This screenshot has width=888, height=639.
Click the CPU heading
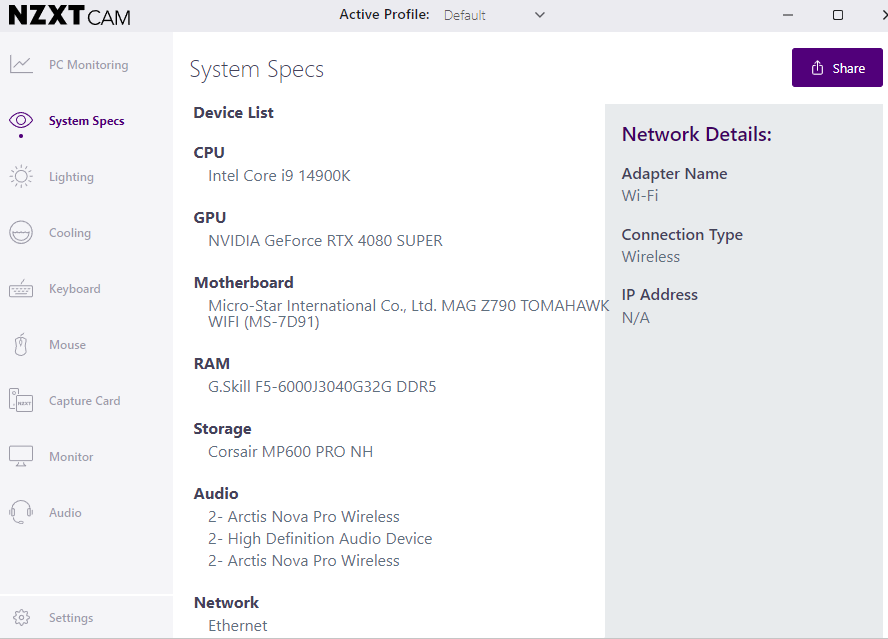(209, 153)
